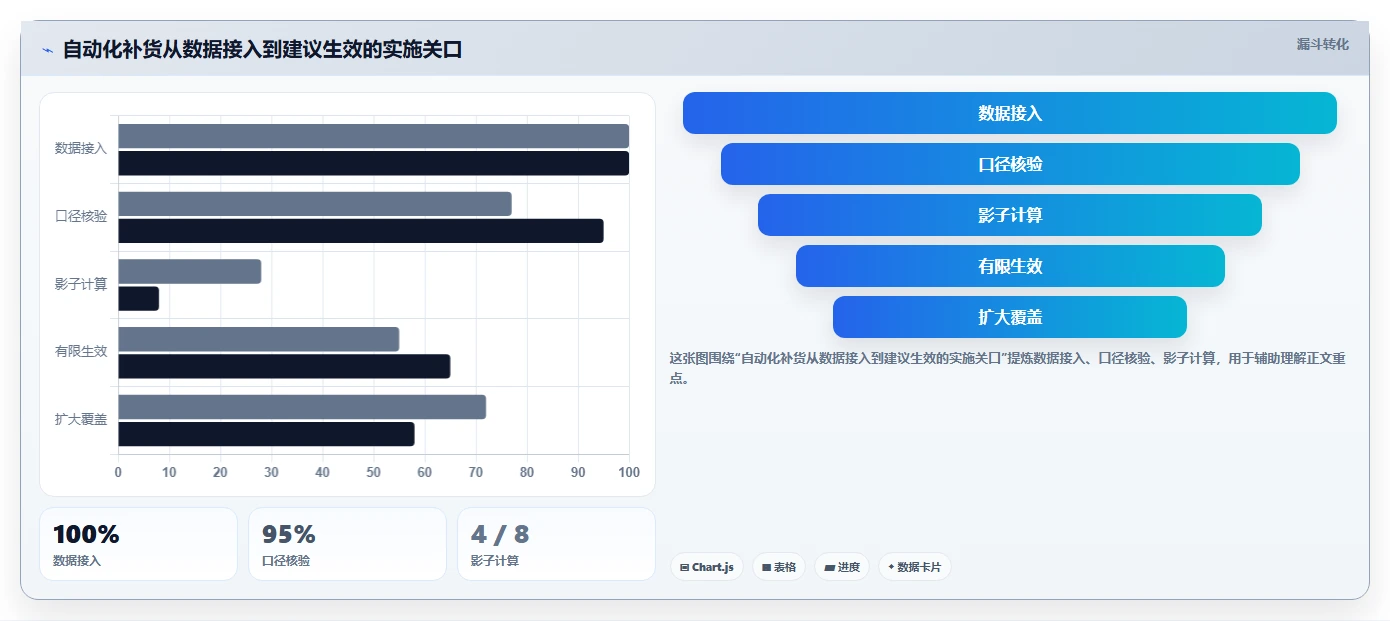Click the 口径核验 y-axis label

coord(81,216)
